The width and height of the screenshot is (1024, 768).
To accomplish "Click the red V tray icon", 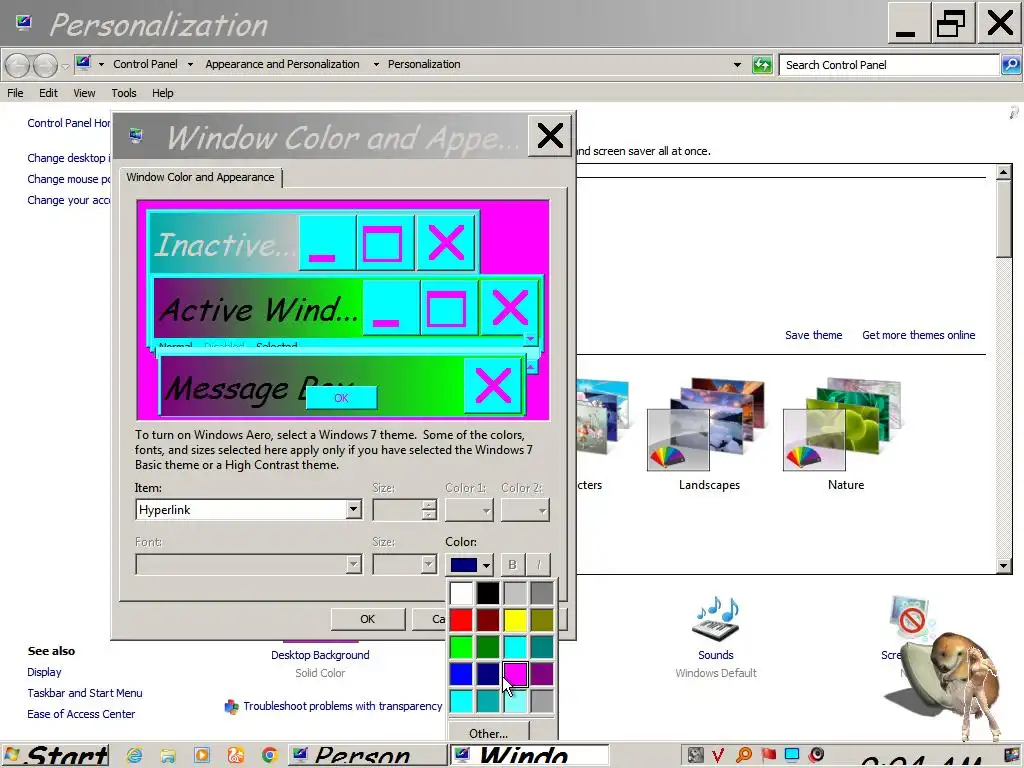I will 718,756.
